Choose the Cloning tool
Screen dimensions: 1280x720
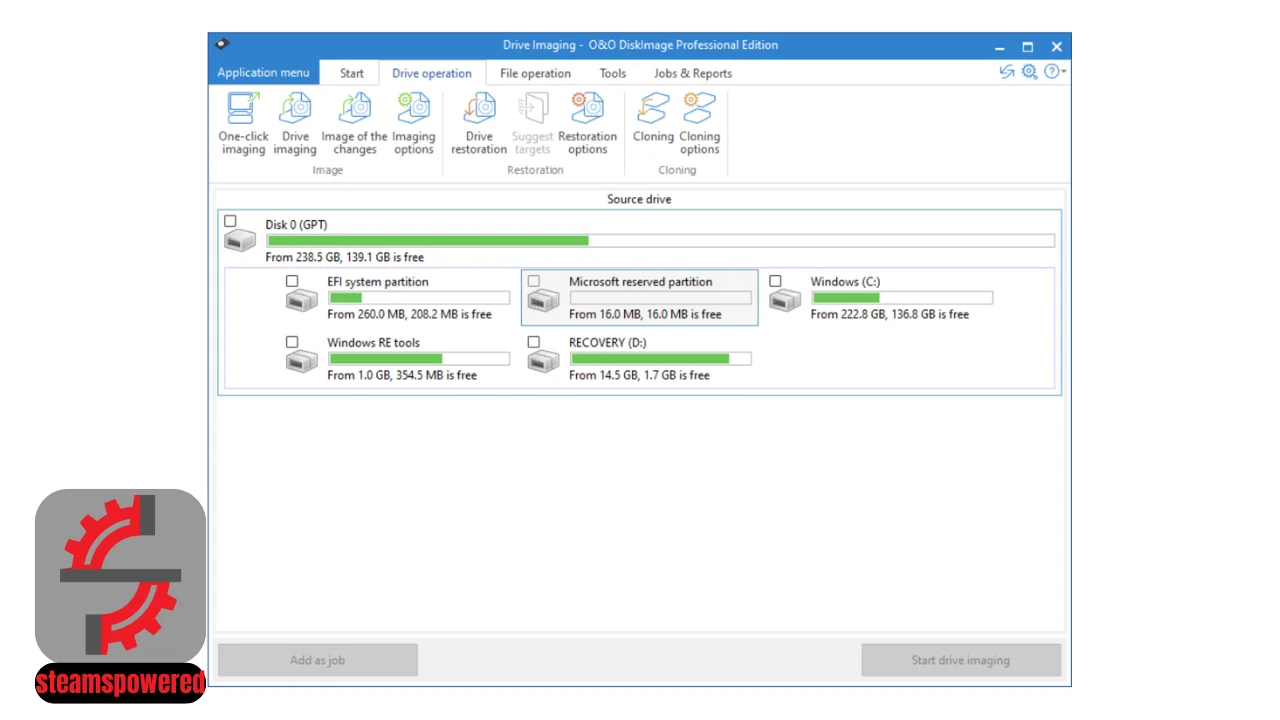pos(653,118)
